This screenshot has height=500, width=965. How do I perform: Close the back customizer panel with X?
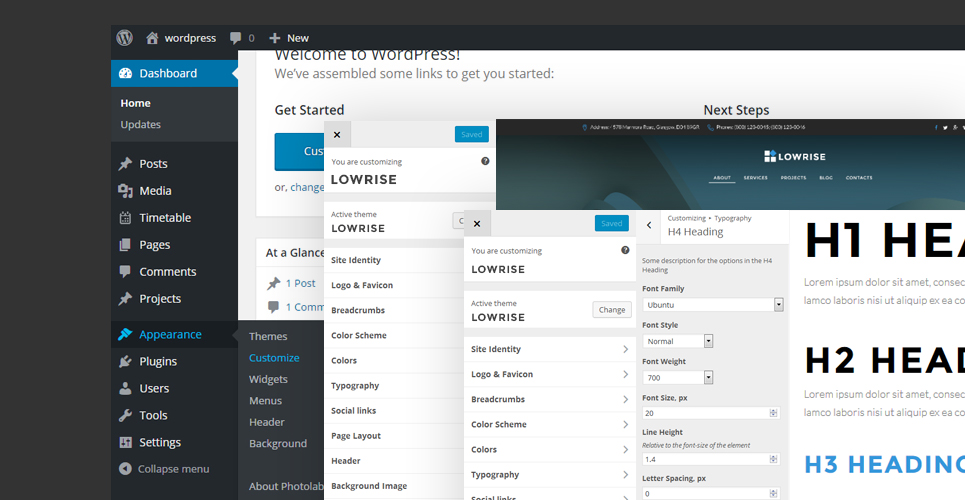(x=337, y=135)
